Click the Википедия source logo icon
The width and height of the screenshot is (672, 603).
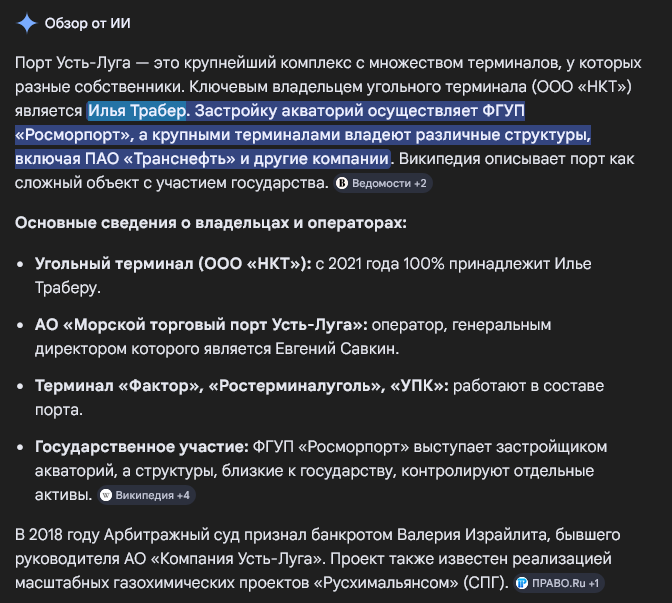[x=105, y=495]
